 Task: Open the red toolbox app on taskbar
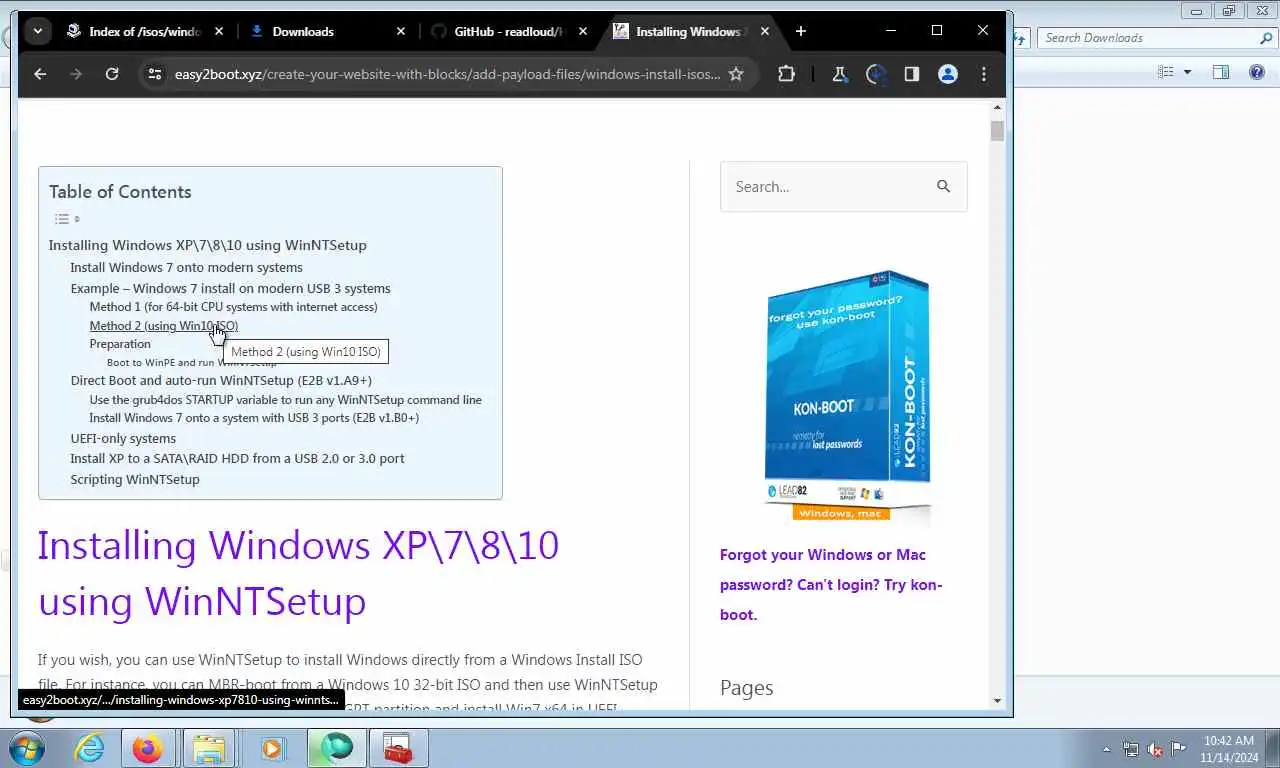click(x=399, y=748)
